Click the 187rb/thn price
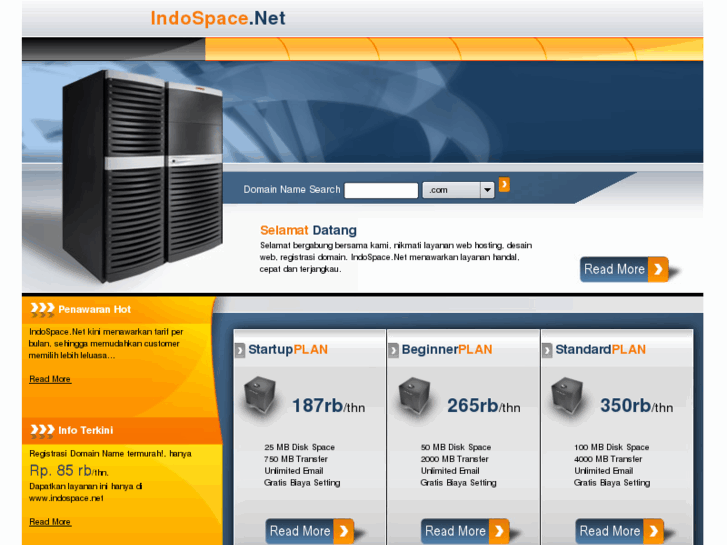727x545 pixels. coord(328,406)
